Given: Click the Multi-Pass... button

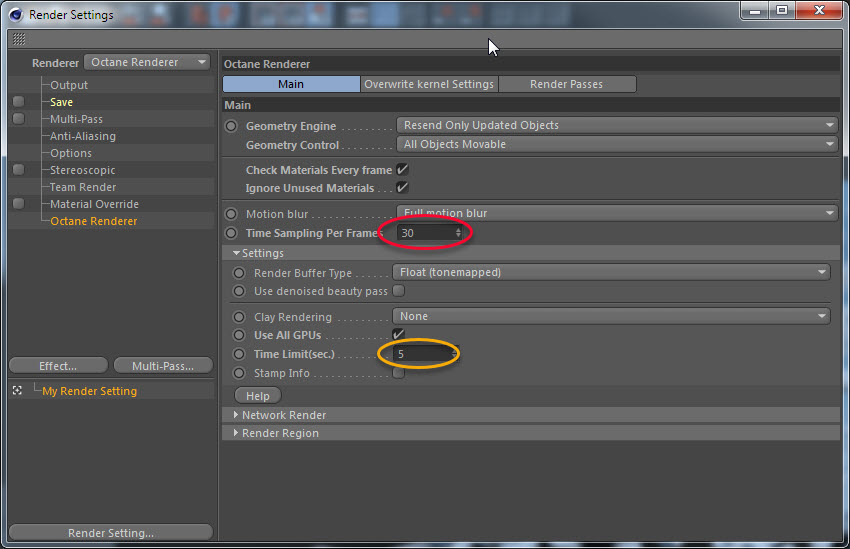Looking at the screenshot, I should click(163, 366).
